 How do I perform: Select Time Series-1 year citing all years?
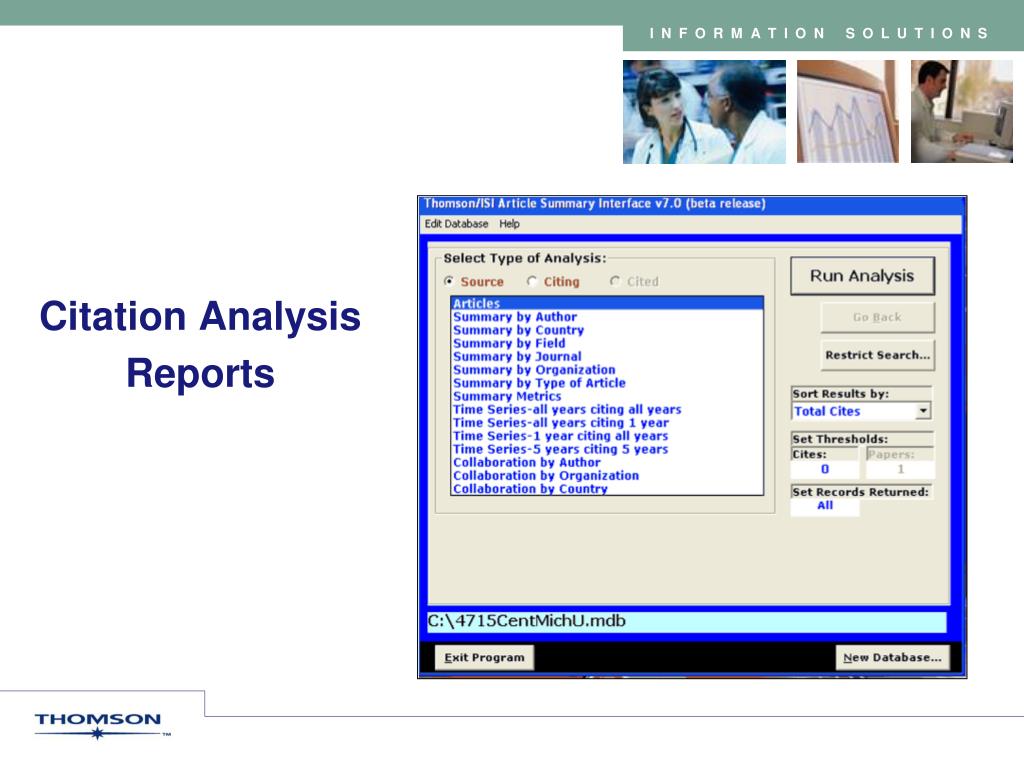(607, 436)
